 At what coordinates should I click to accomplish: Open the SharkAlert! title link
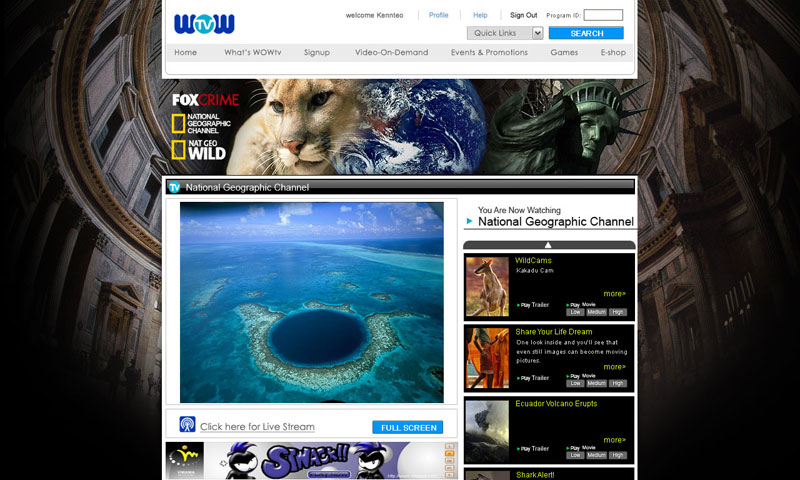click(x=535, y=475)
